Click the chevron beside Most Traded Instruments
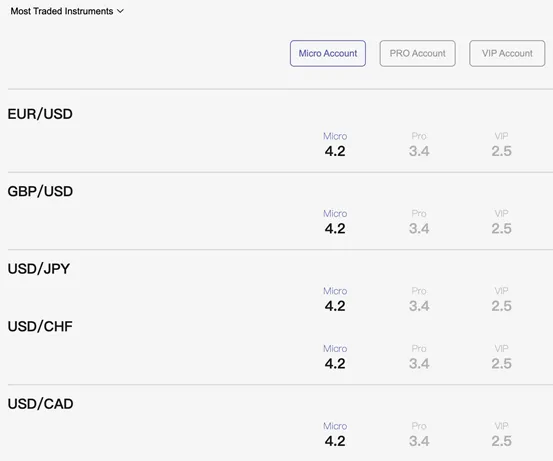 tap(120, 11)
